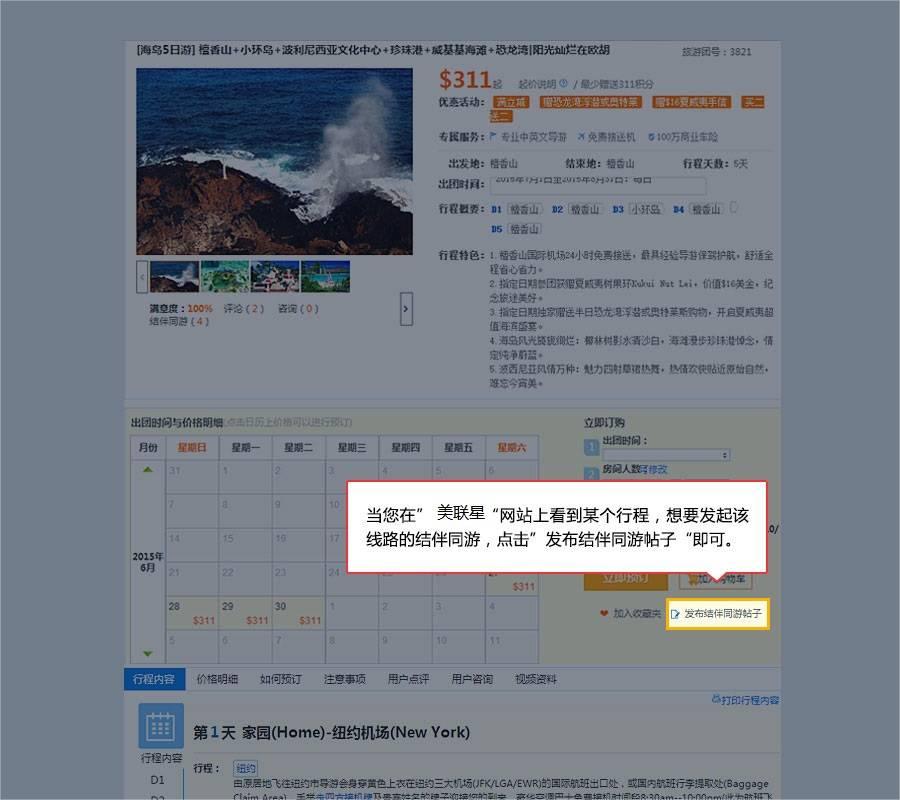Viewport: 900px width, 800px height.
Task: Switch to the 行程内容 tab
Action: pyautogui.click(x=154, y=679)
